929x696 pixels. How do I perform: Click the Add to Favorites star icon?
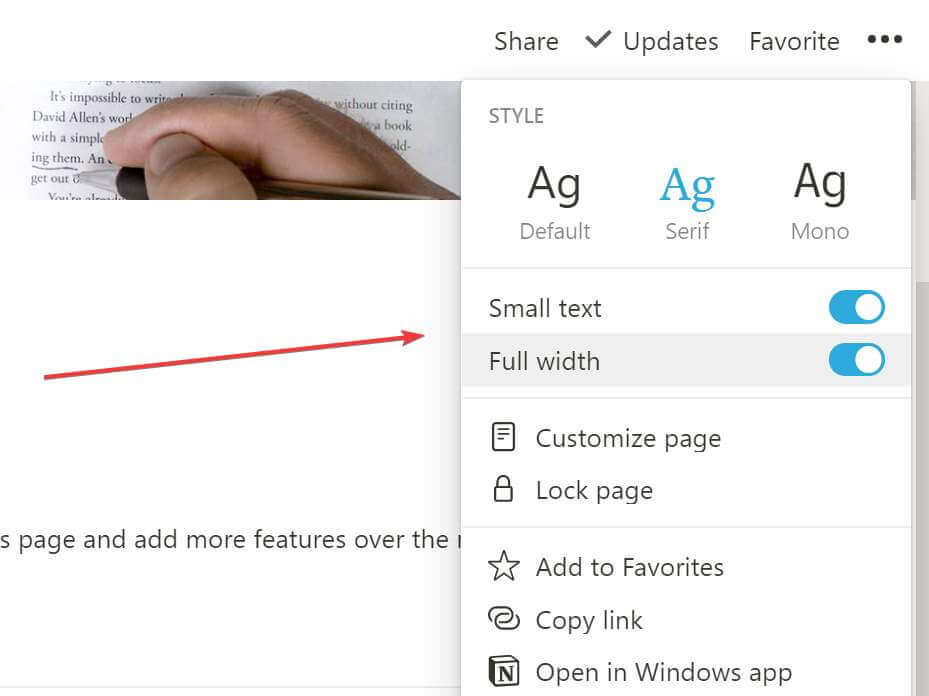point(504,567)
